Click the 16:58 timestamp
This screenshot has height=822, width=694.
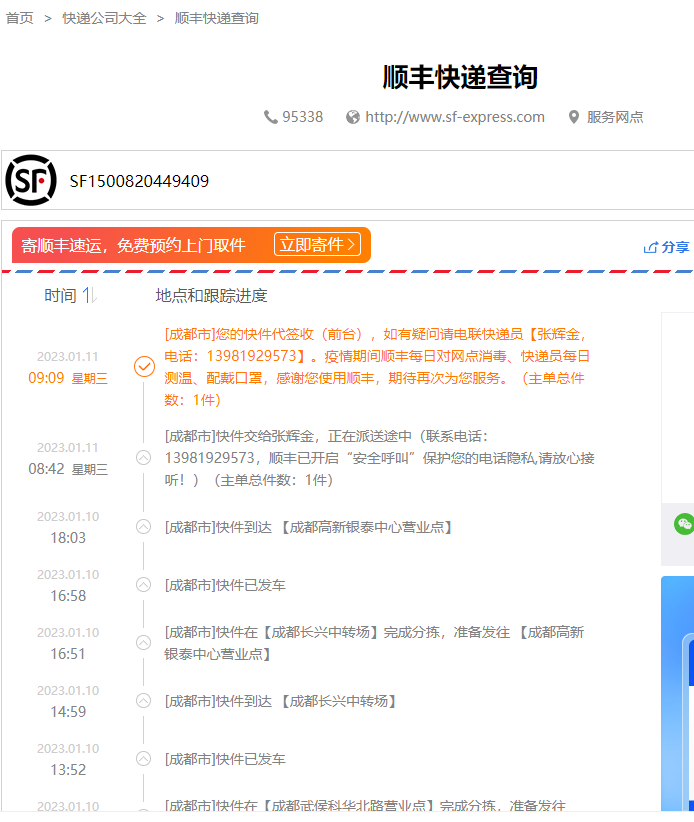point(68,596)
